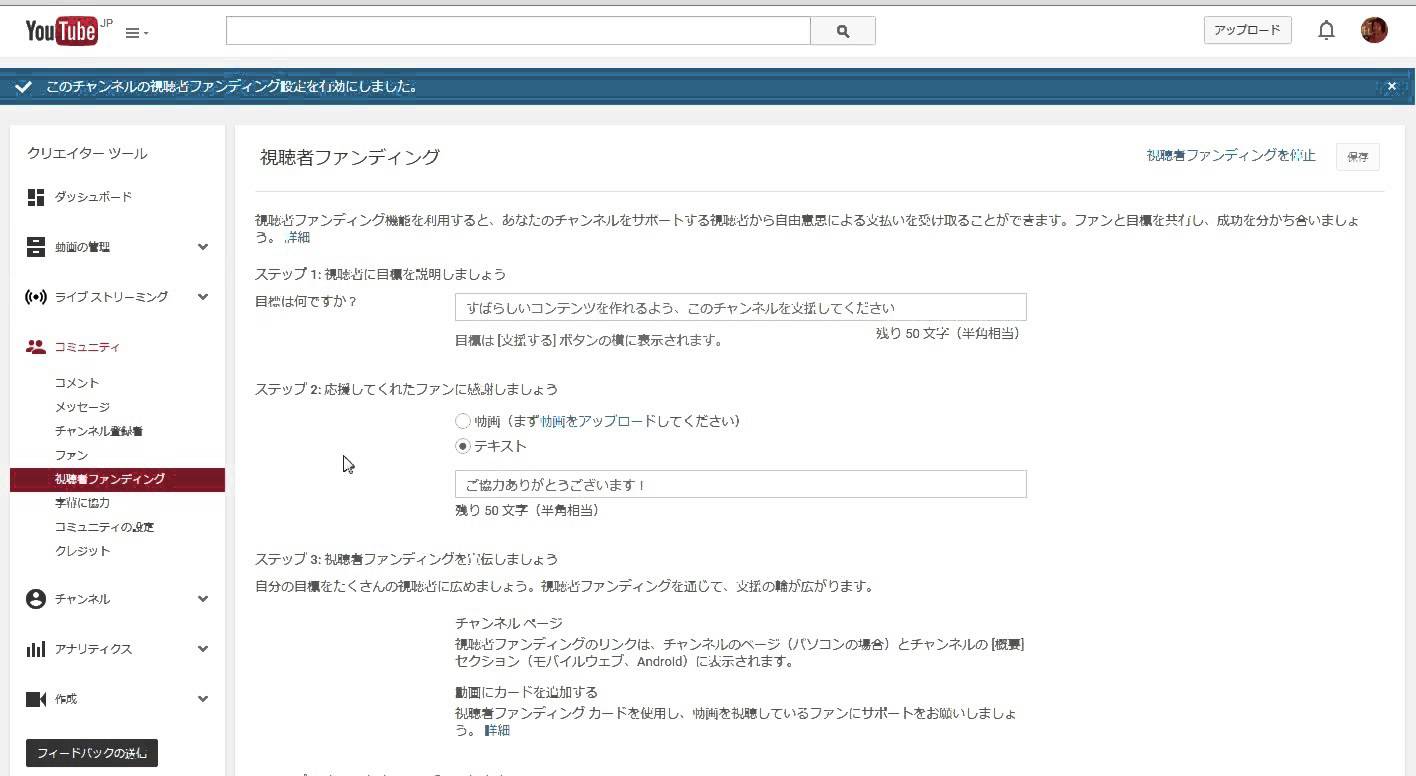Click the 目標は何ですか text field
Image resolution: width=1416 pixels, height=776 pixels.
(x=740, y=307)
